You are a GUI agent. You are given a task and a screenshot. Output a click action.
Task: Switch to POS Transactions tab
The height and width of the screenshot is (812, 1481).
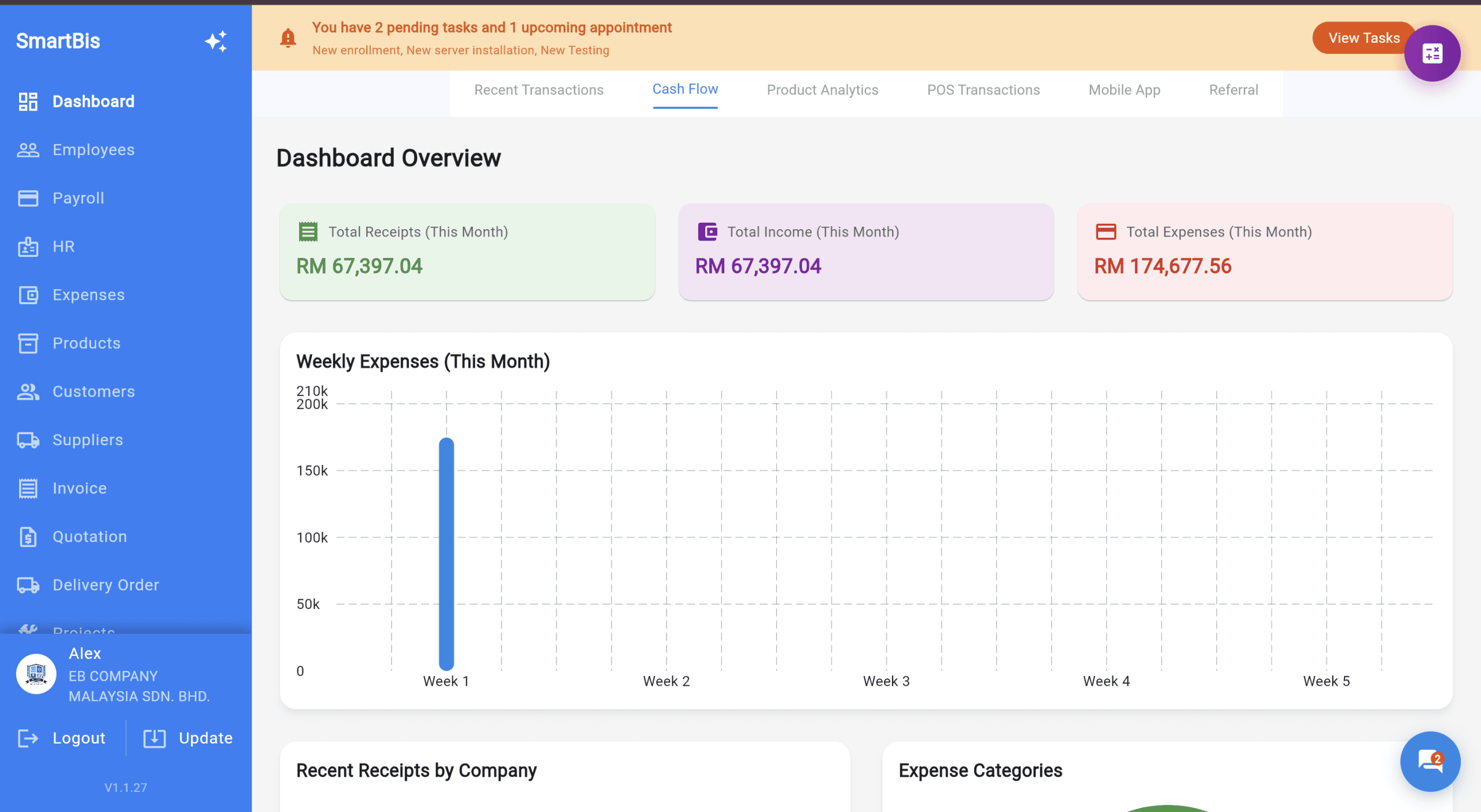(983, 90)
